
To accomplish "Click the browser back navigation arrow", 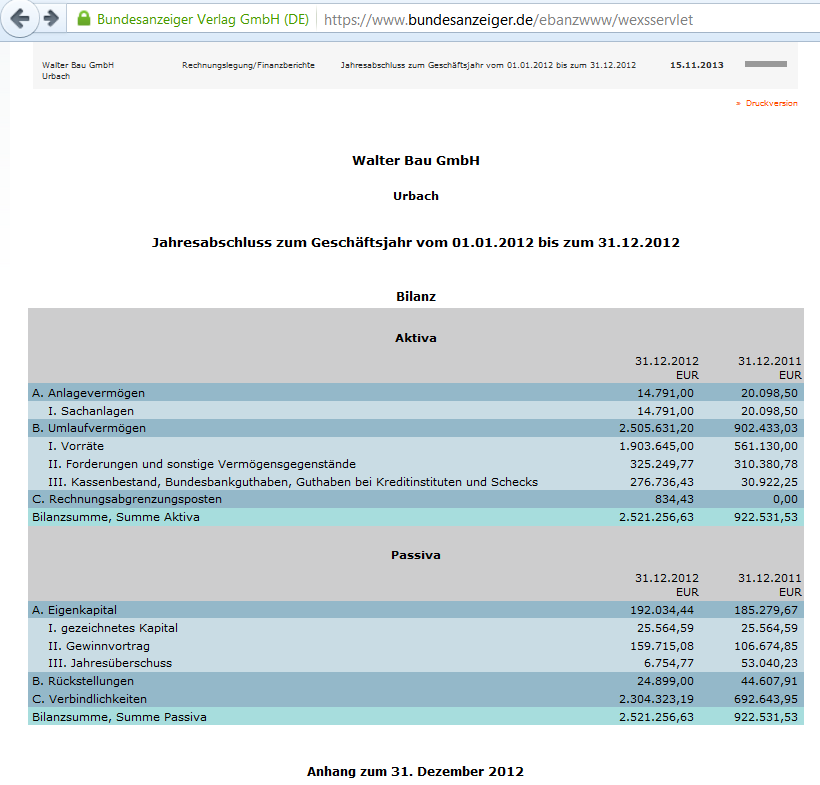I will tap(20, 17).
